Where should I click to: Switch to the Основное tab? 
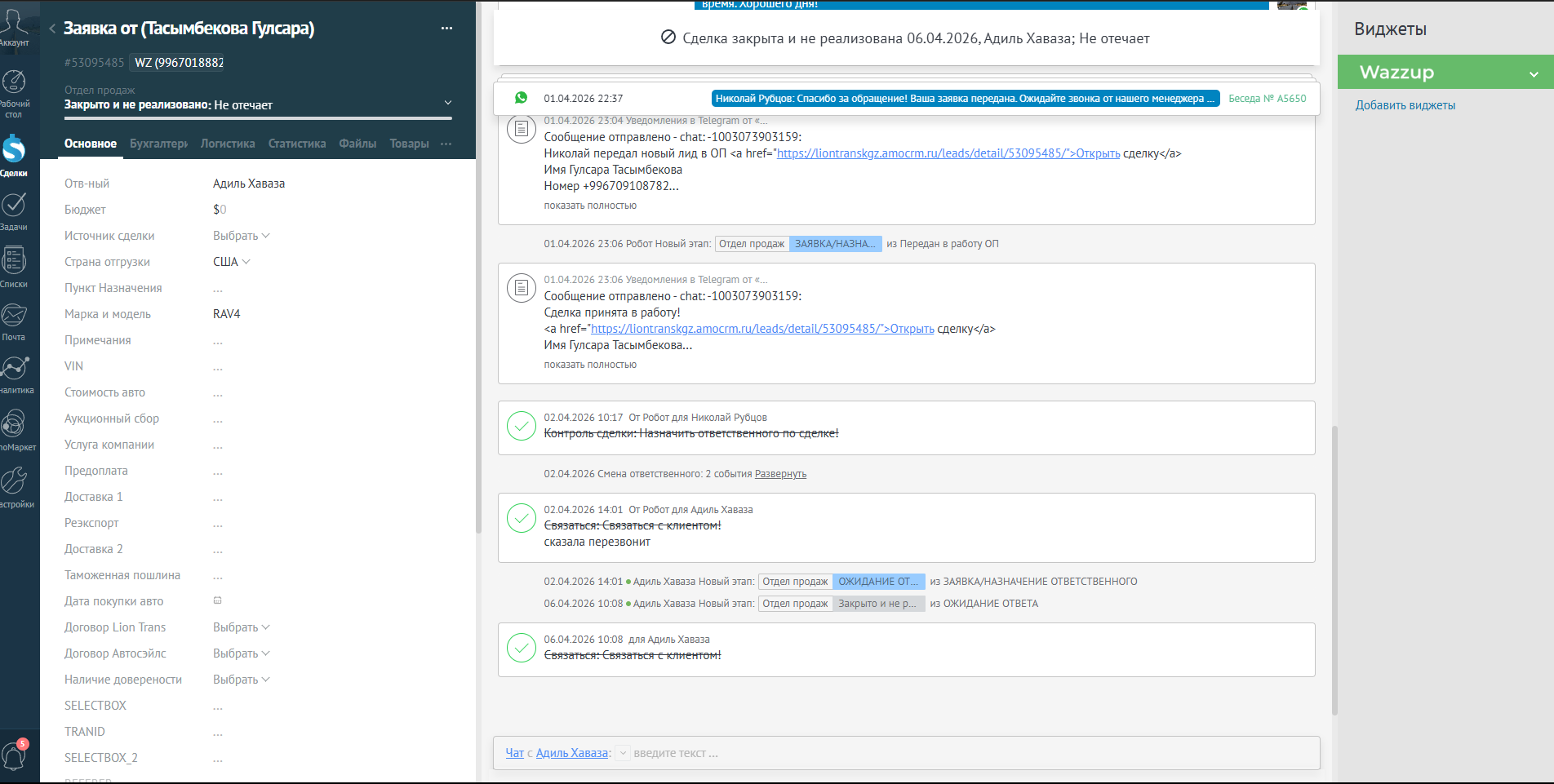(91, 144)
